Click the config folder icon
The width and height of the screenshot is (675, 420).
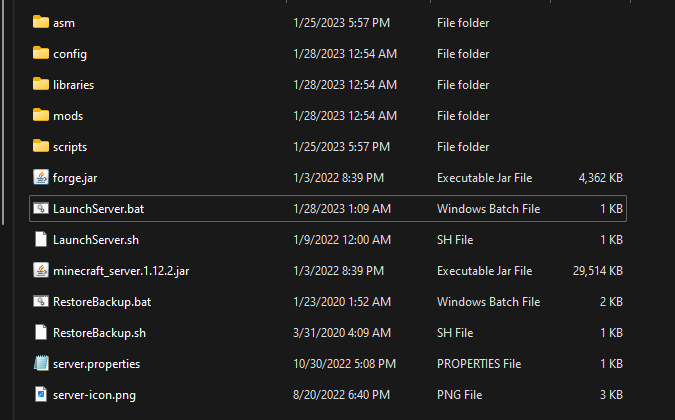click(x=41, y=53)
